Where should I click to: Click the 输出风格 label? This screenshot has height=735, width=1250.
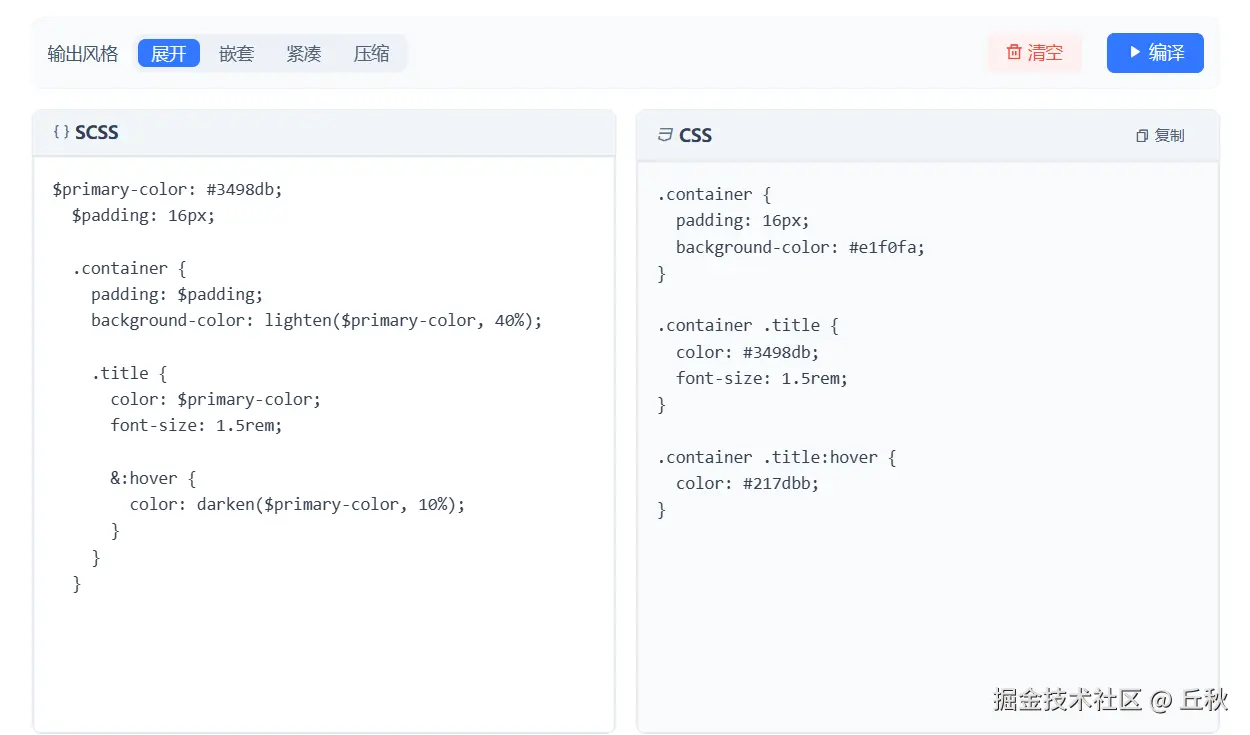tap(83, 54)
